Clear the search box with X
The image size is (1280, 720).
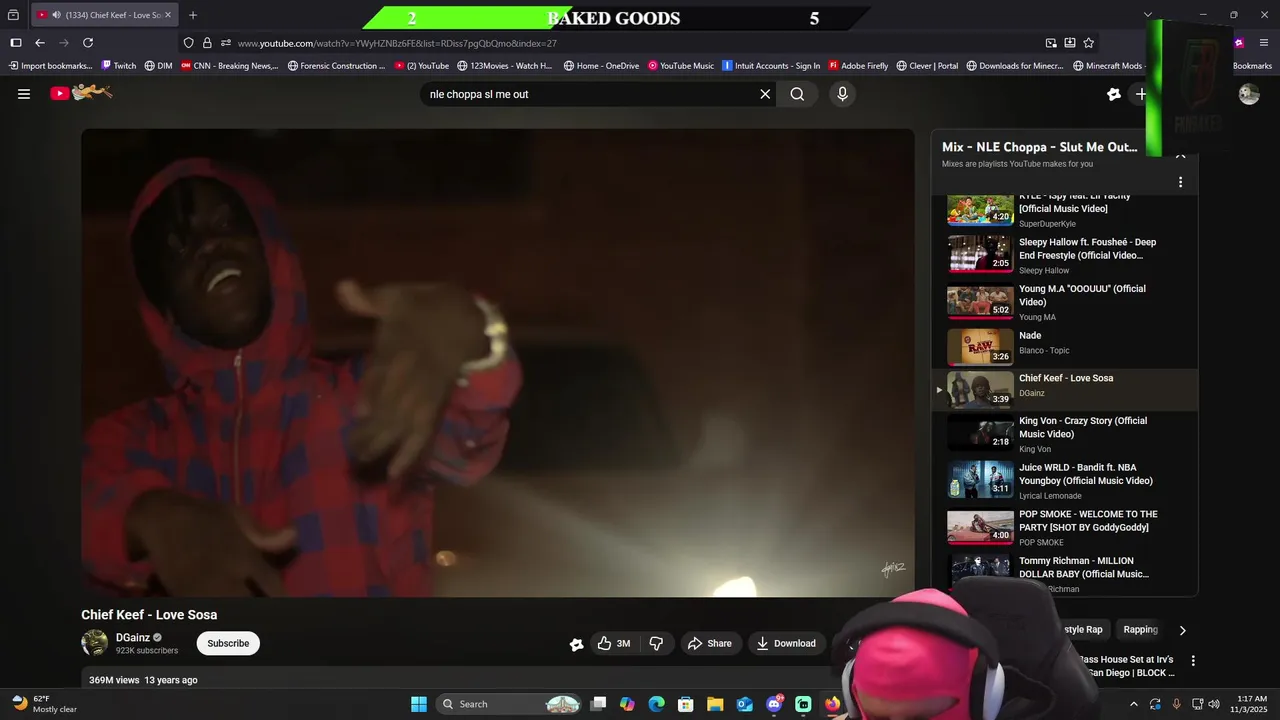point(765,94)
